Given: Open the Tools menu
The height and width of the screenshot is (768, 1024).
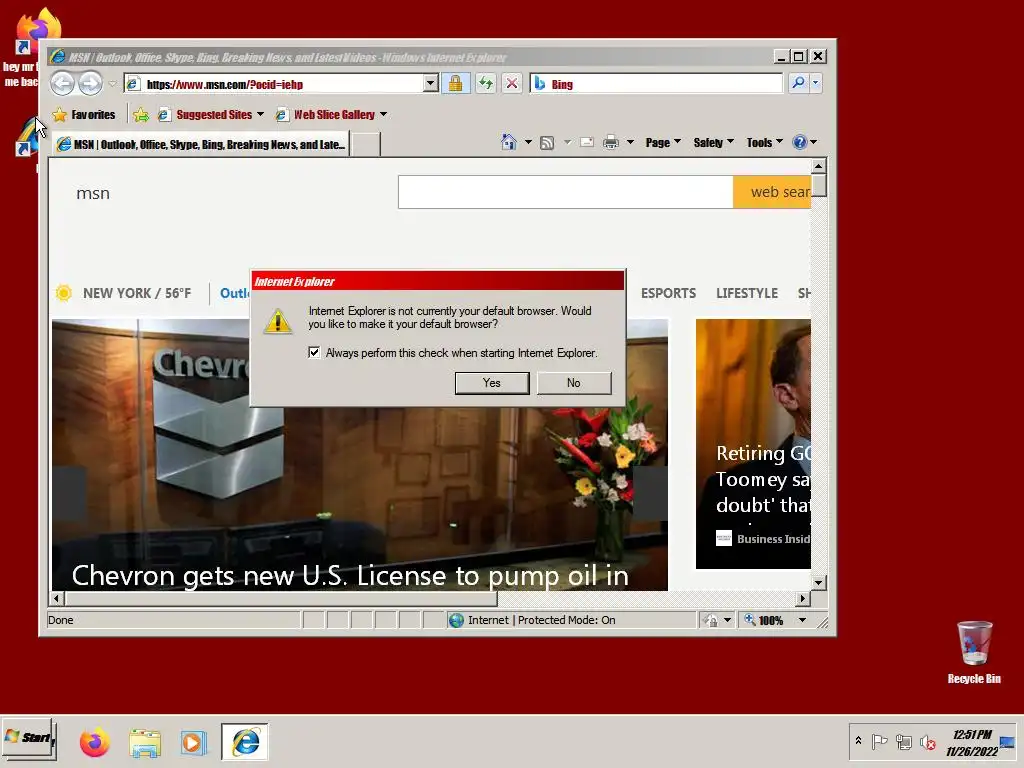Looking at the screenshot, I should pos(764,142).
